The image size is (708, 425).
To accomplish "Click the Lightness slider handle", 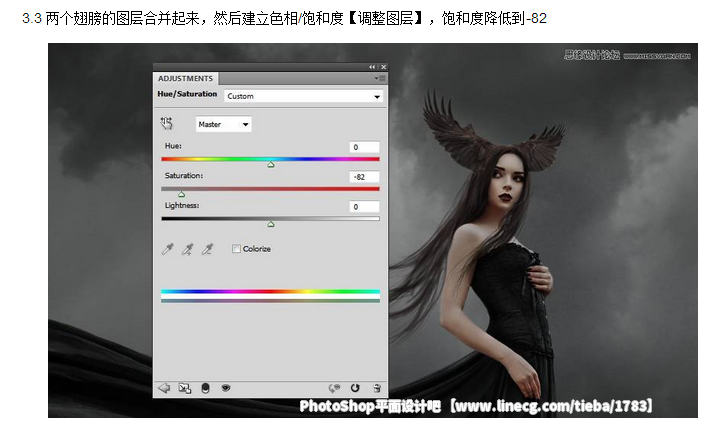I will (270, 224).
